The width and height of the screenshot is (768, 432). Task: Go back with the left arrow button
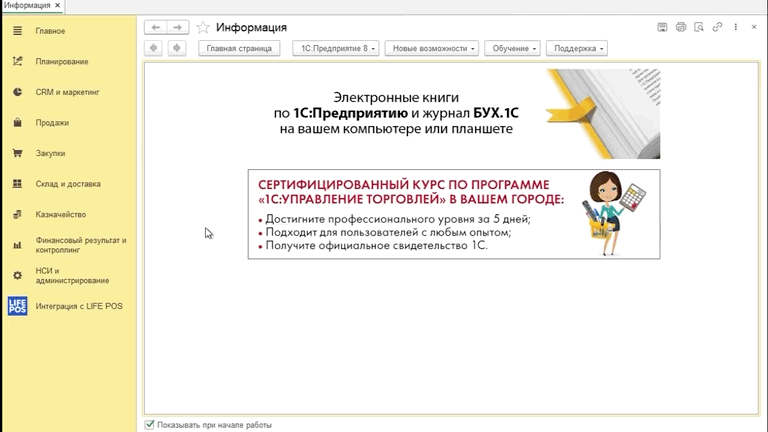pyautogui.click(x=155, y=27)
